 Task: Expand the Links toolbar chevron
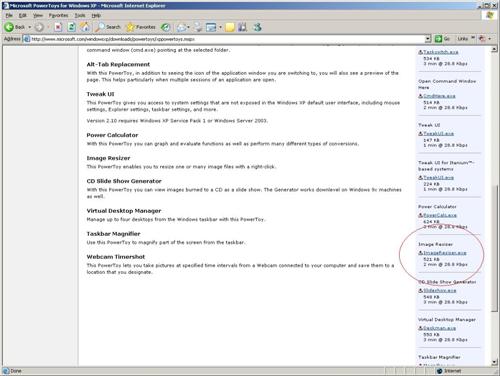tap(473, 38)
